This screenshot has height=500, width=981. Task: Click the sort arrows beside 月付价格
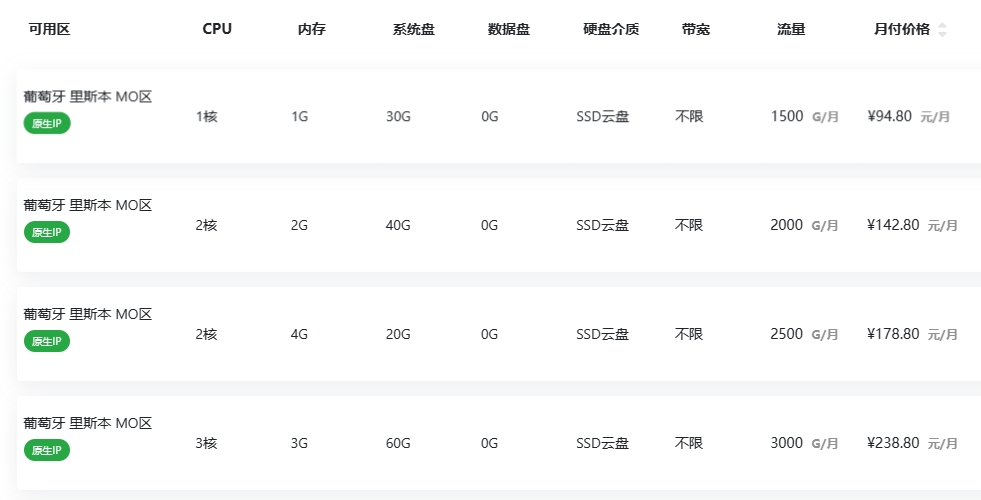942,30
